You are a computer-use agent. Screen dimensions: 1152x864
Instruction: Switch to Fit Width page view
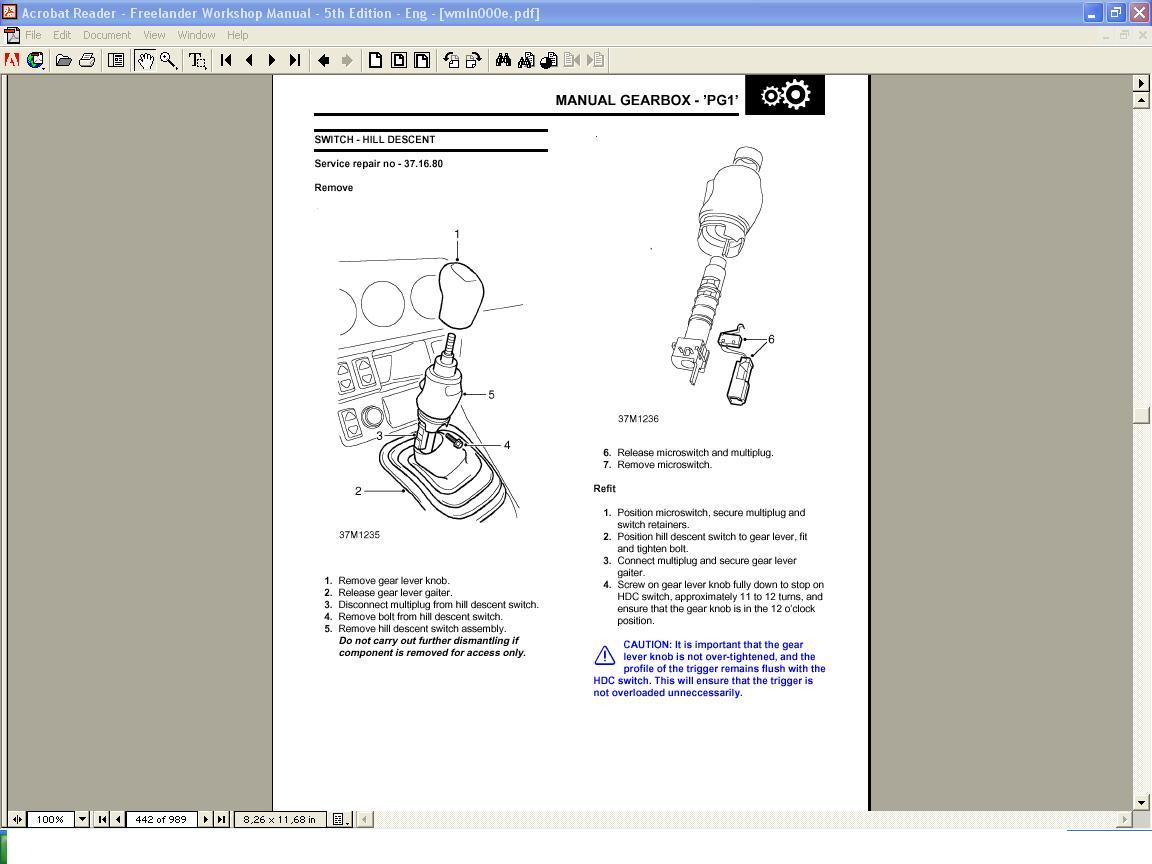point(422,60)
